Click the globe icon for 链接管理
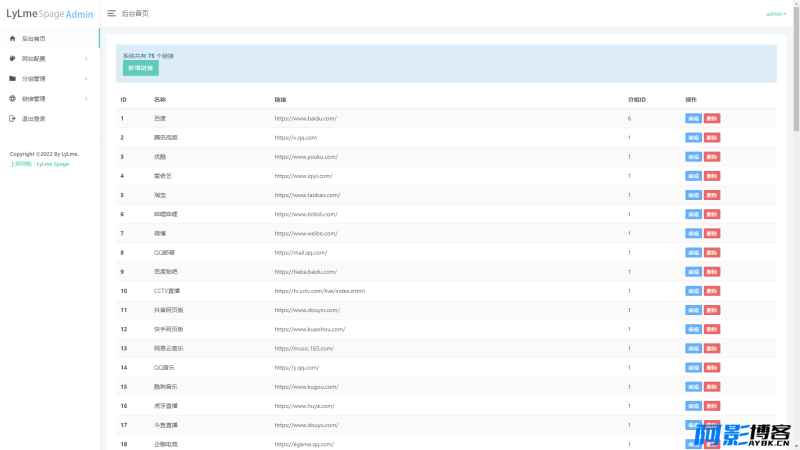800x450 pixels. click(12, 98)
